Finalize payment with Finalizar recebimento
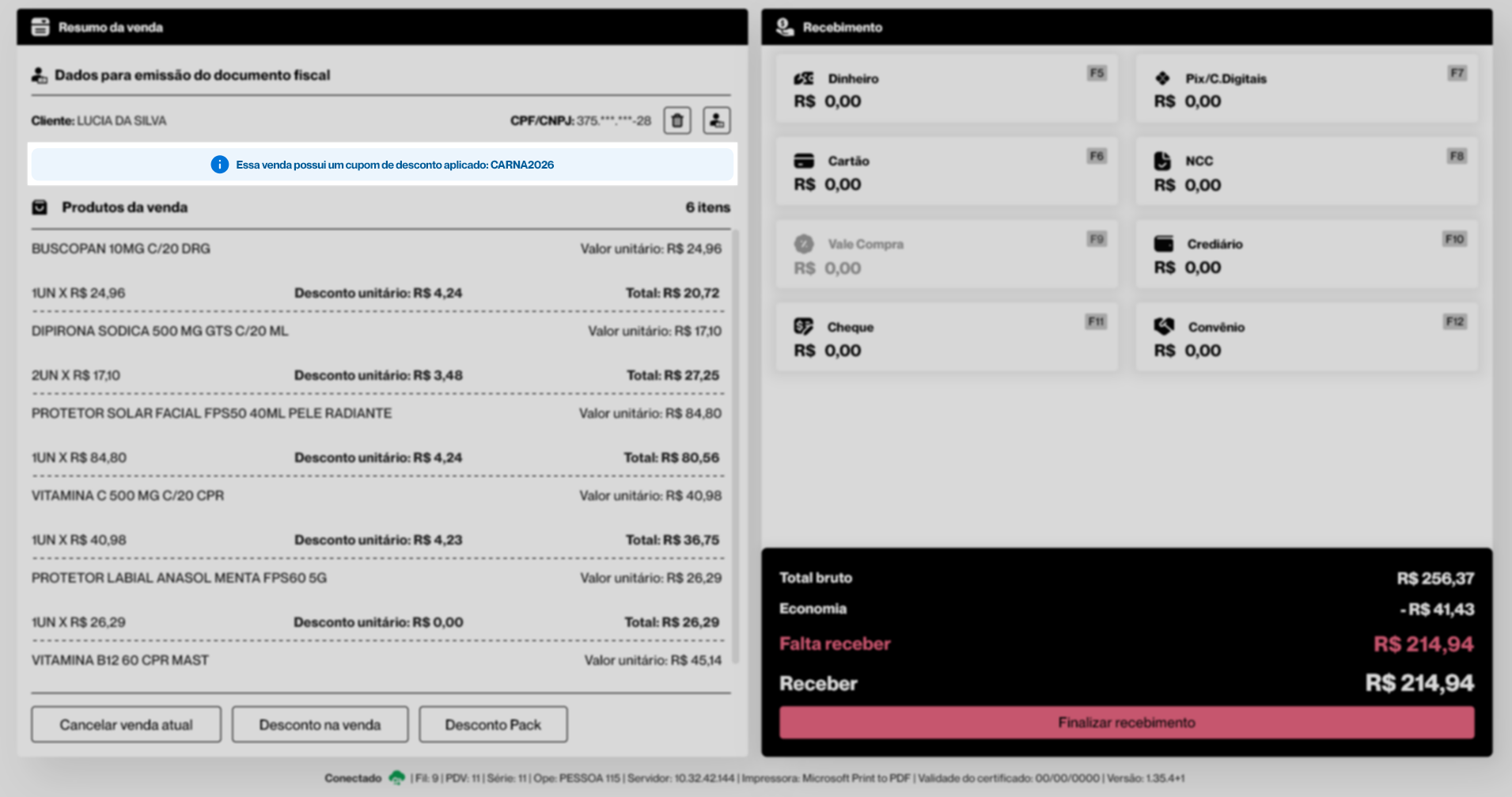Screen dimensions: 1512x797 1126,723
